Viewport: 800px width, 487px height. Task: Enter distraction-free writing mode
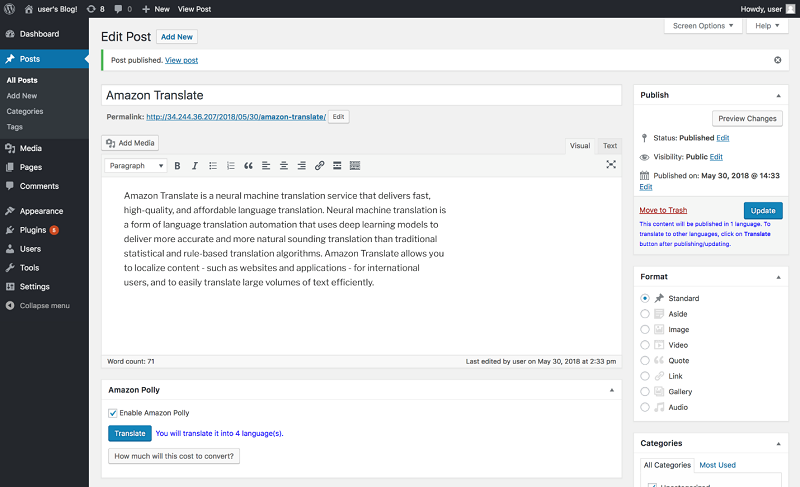pyautogui.click(x=611, y=165)
